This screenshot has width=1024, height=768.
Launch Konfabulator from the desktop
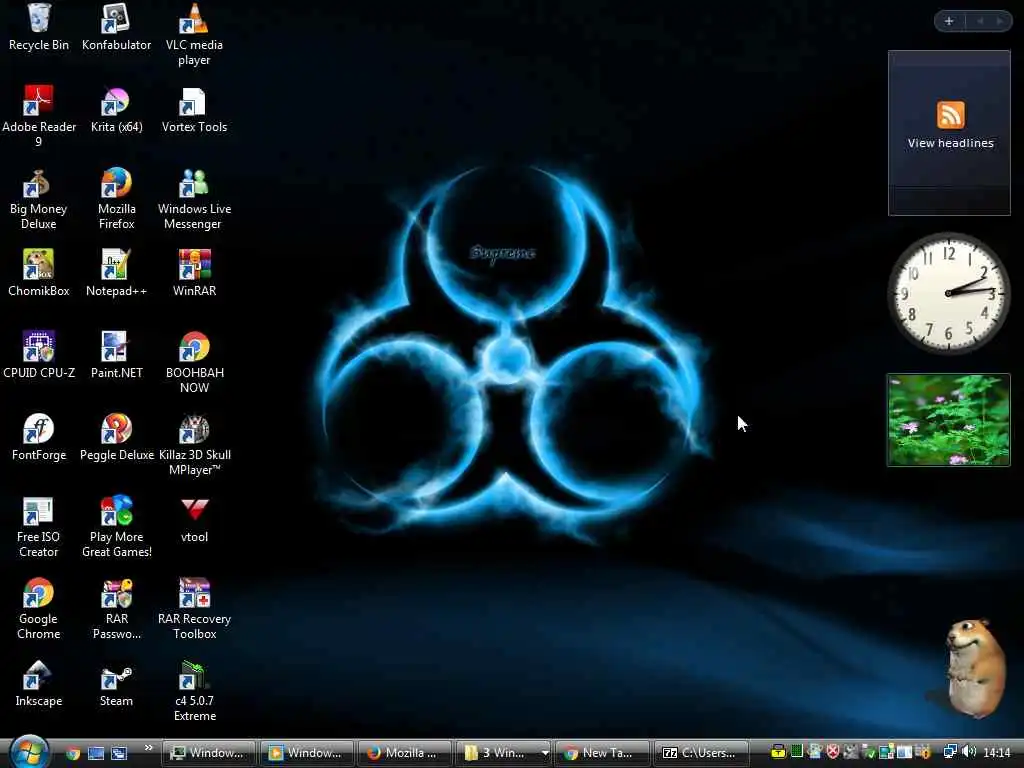coord(116,27)
